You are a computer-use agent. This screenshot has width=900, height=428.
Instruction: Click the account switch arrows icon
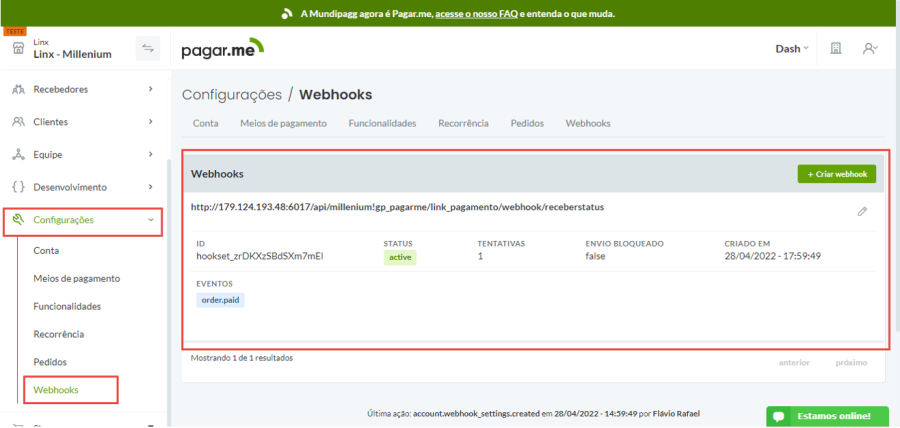[148, 49]
